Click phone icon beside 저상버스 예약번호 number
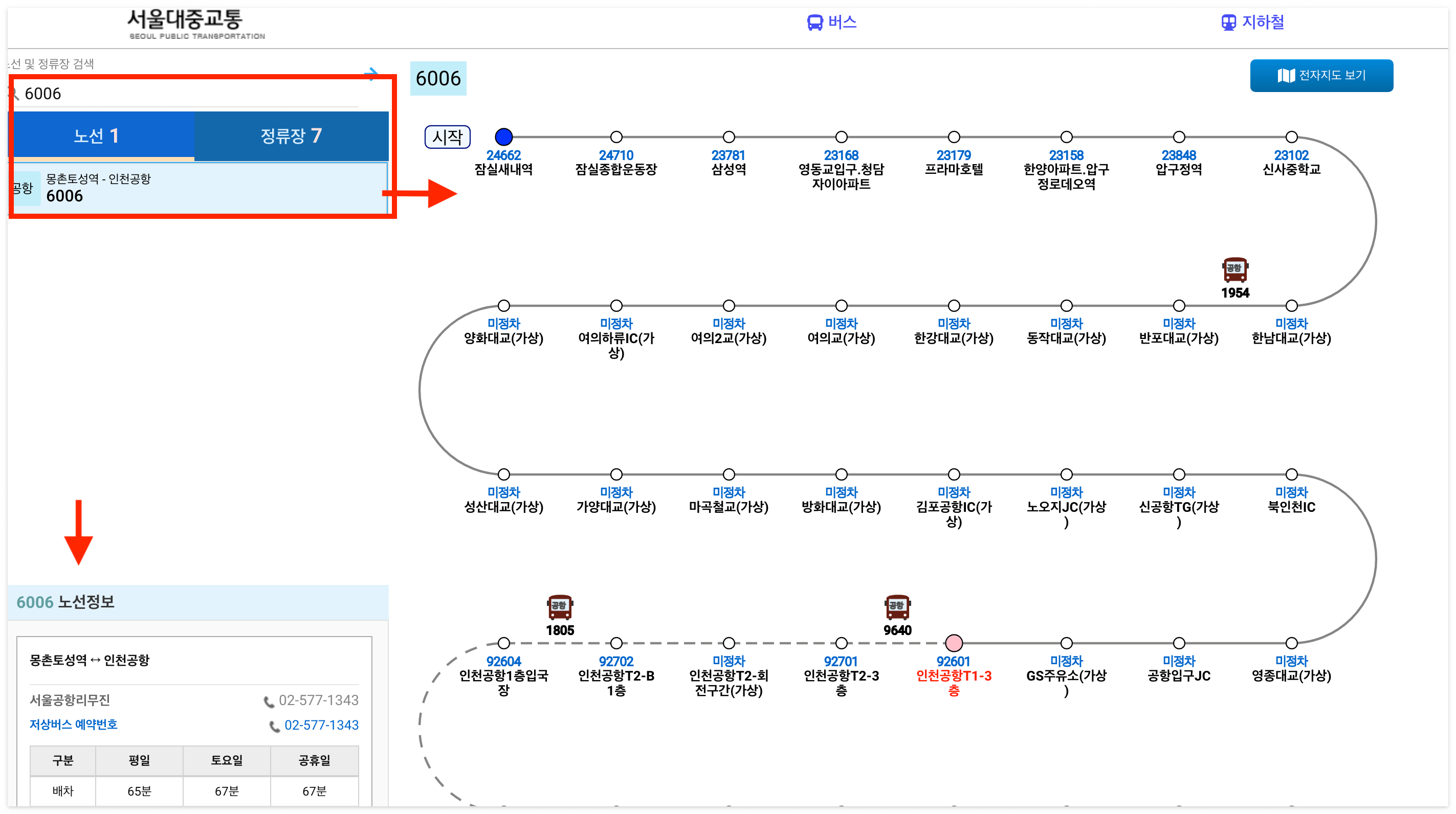This screenshot has height=814, width=1456. click(x=274, y=726)
